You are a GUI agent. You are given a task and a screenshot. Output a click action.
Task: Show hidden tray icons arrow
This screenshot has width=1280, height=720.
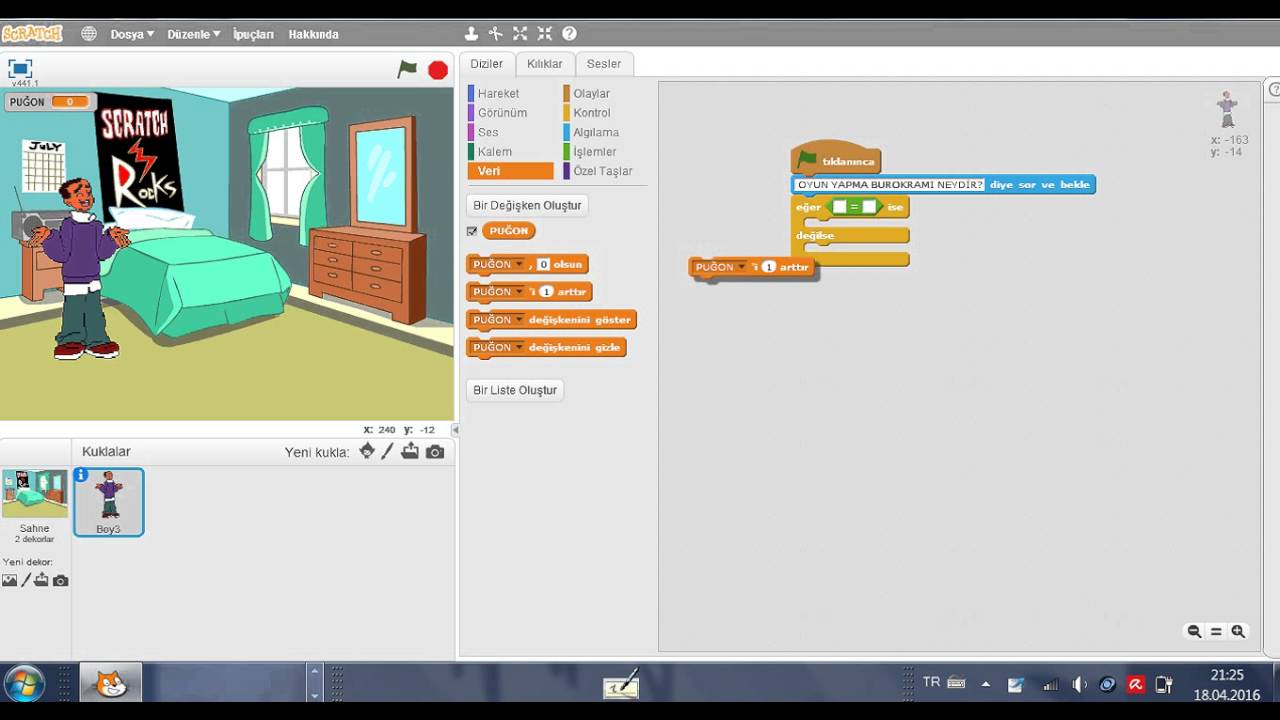point(986,685)
